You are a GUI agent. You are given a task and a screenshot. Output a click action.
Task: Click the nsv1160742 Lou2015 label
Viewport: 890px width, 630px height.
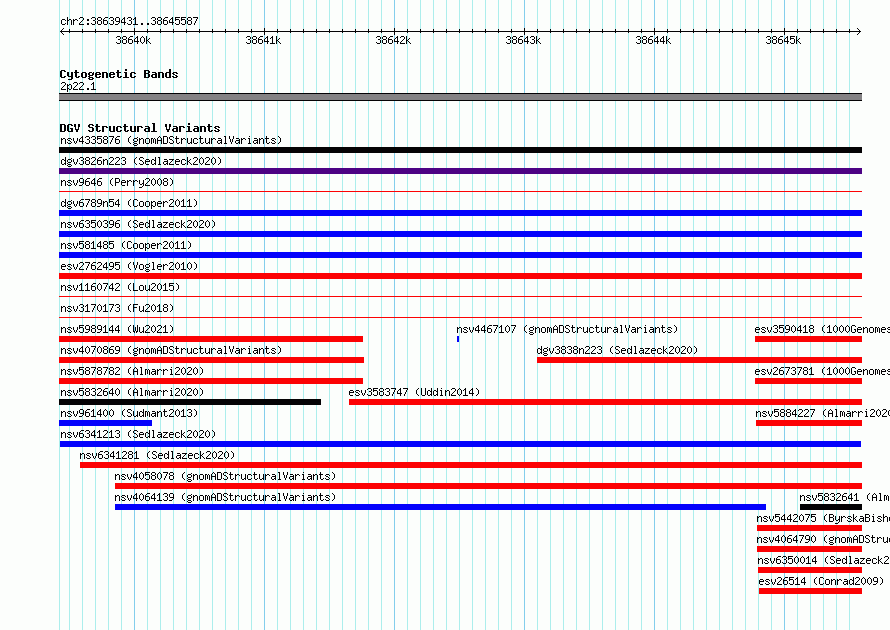tap(120, 287)
